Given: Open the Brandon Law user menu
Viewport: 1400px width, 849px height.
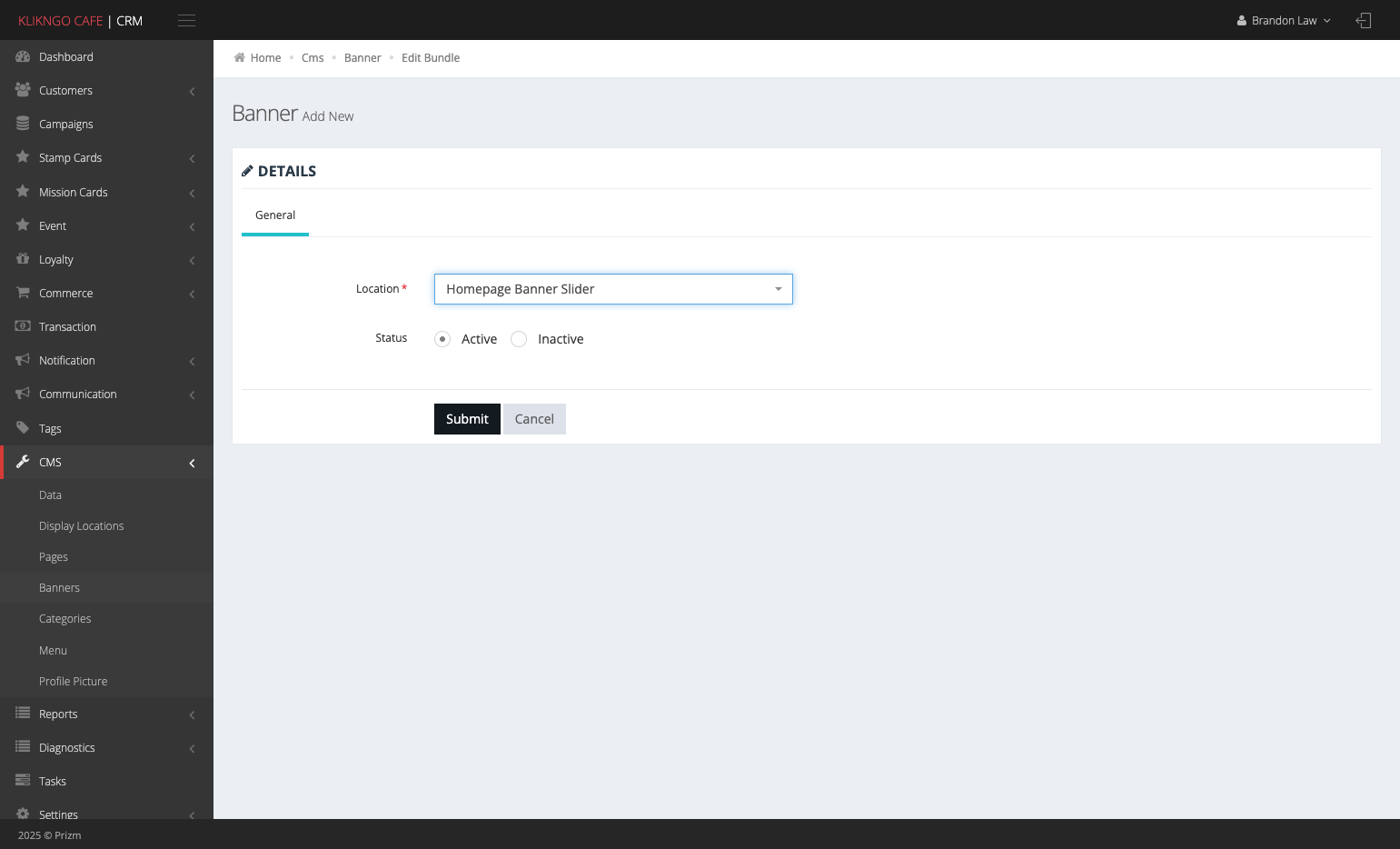Looking at the screenshot, I should click(x=1284, y=20).
